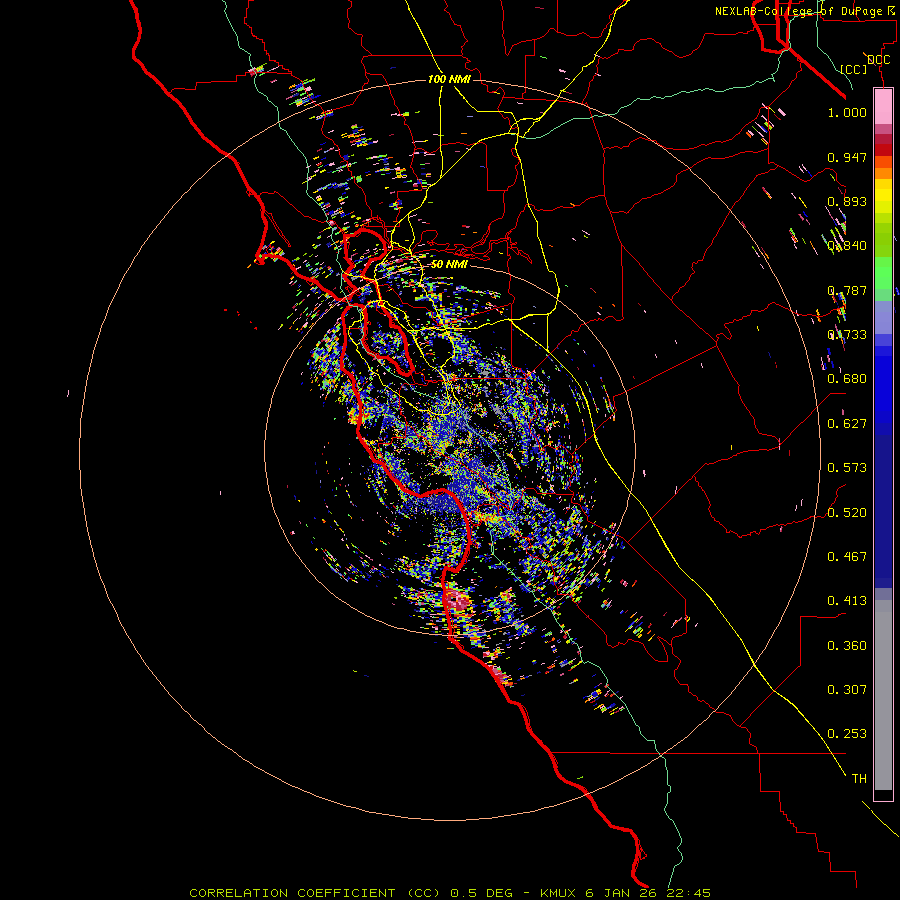The height and width of the screenshot is (900, 900).
Task: Pick the gray band of color bar
Action: tap(883, 695)
